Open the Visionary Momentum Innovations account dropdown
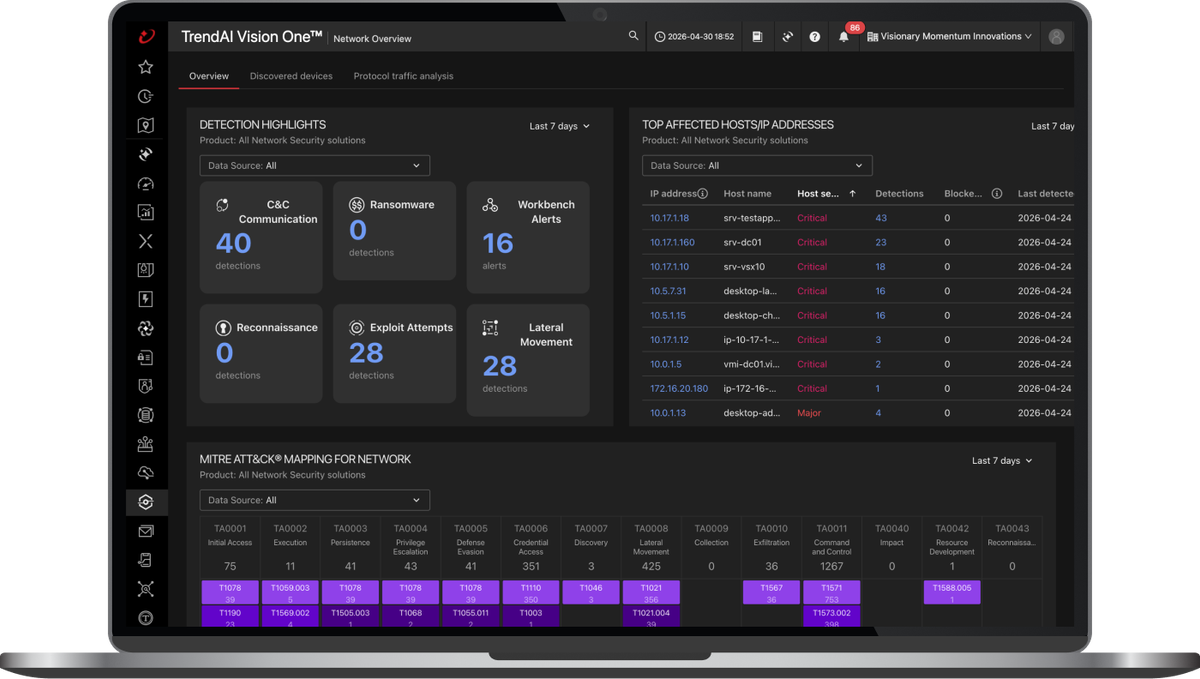This screenshot has height=679, width=1200. [949, 37]
